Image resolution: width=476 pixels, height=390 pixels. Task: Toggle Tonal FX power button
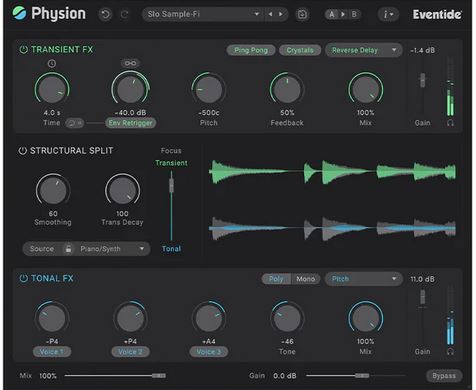pyautogui.click(x=23, y=278)
